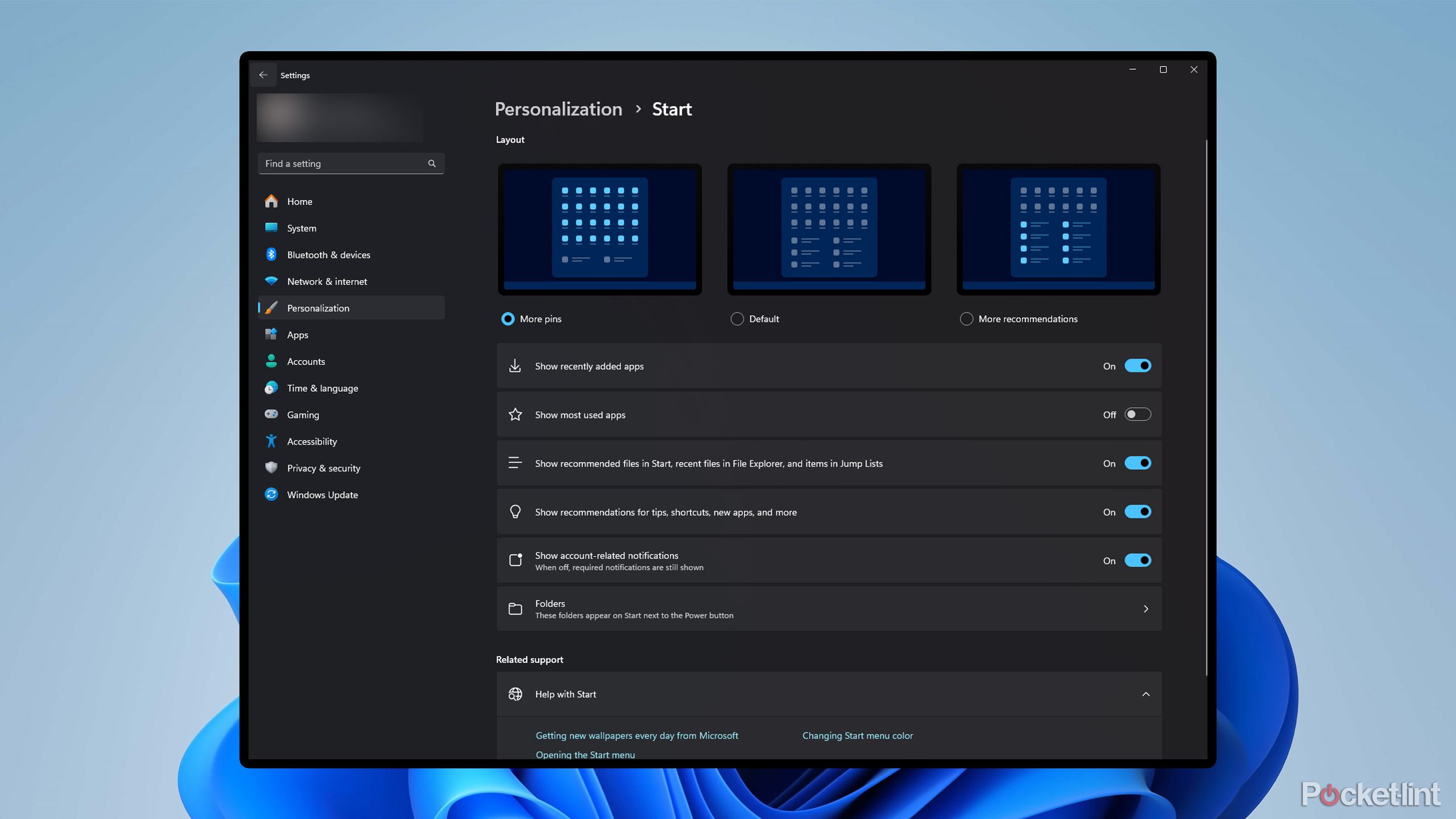Click the Gaming controller icon
1456x819 pixels.
271,414
